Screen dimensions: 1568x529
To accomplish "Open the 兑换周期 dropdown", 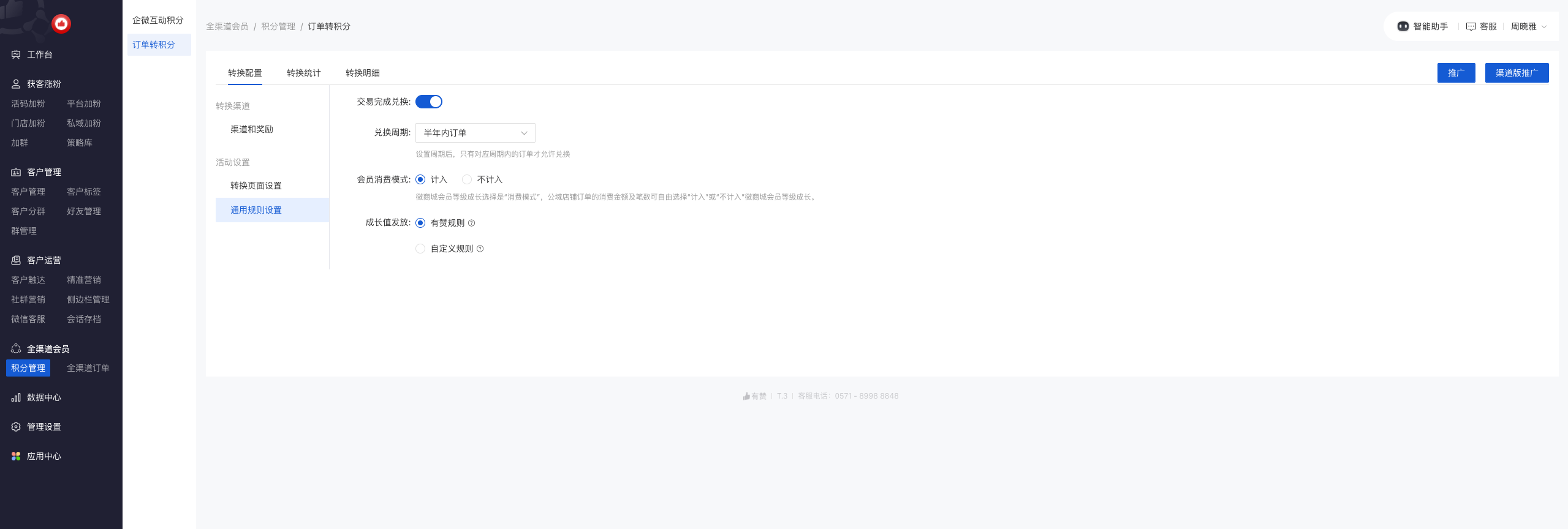I will point(475,133).
